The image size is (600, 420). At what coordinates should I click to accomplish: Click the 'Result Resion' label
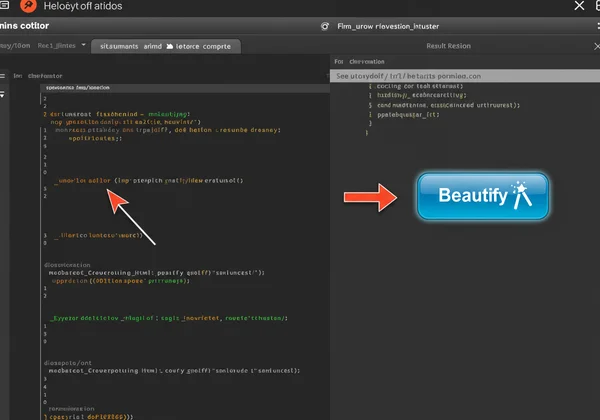[448, 46]
